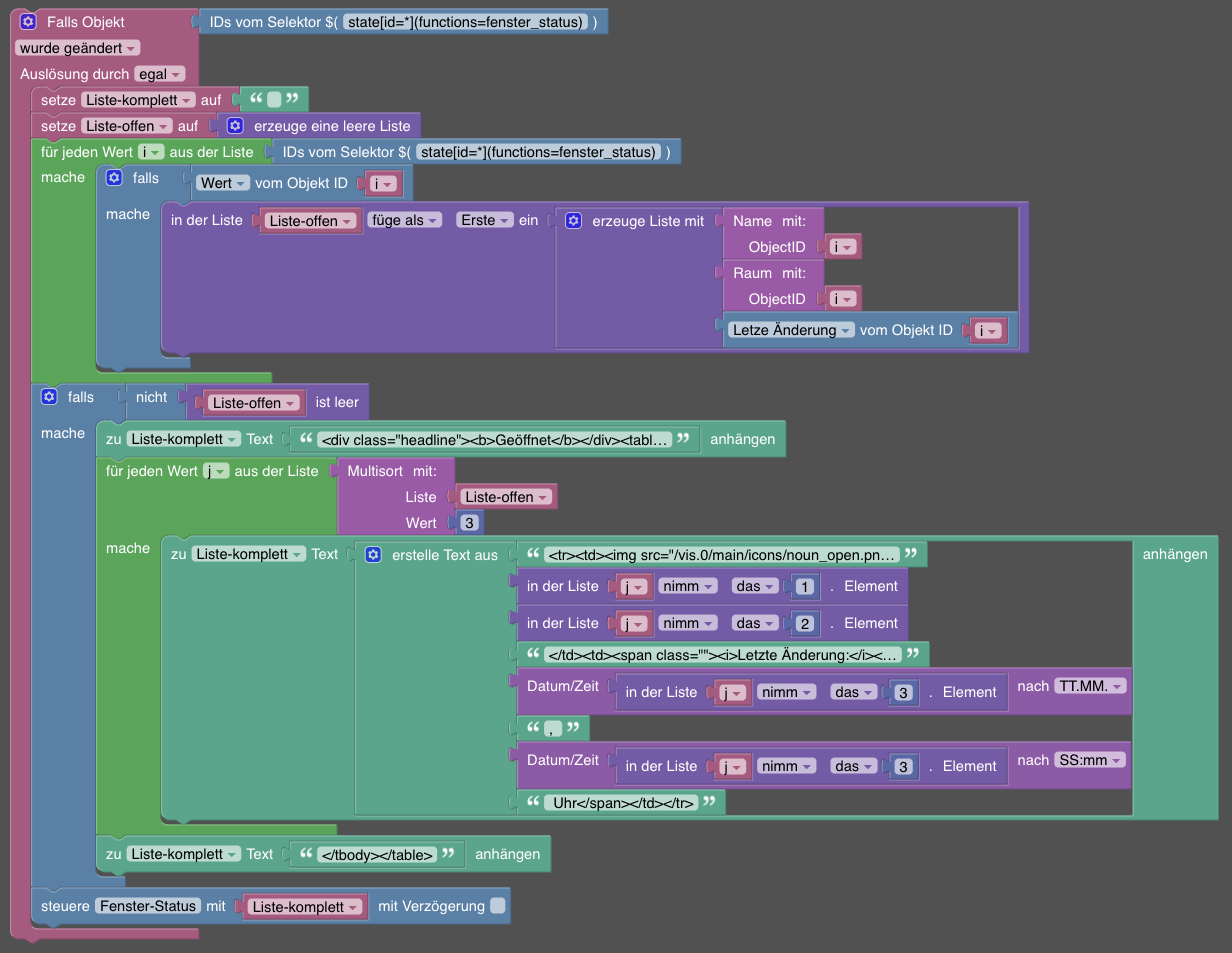The width and height of the screenshot is (1232, 953).
Task: Edit the '<tr><td><img src=' text field
Action: tap(720, 554)
